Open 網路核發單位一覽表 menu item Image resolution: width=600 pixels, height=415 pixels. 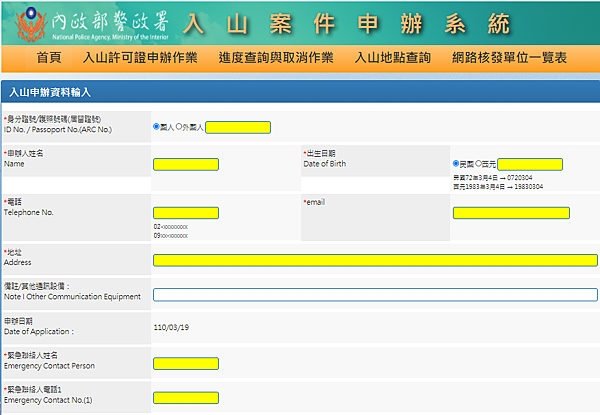509,58
